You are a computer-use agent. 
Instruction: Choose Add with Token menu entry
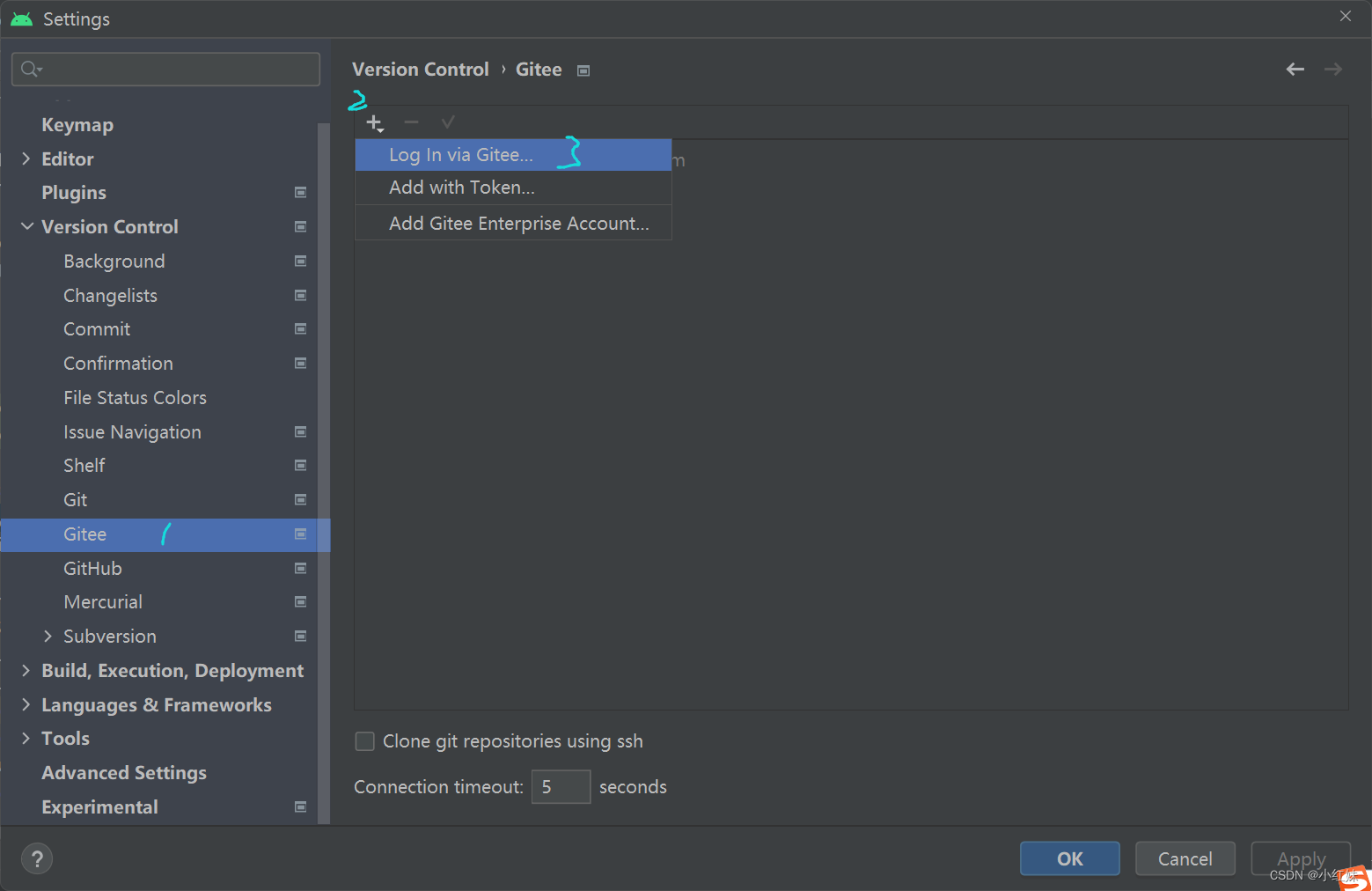(513, 188)
